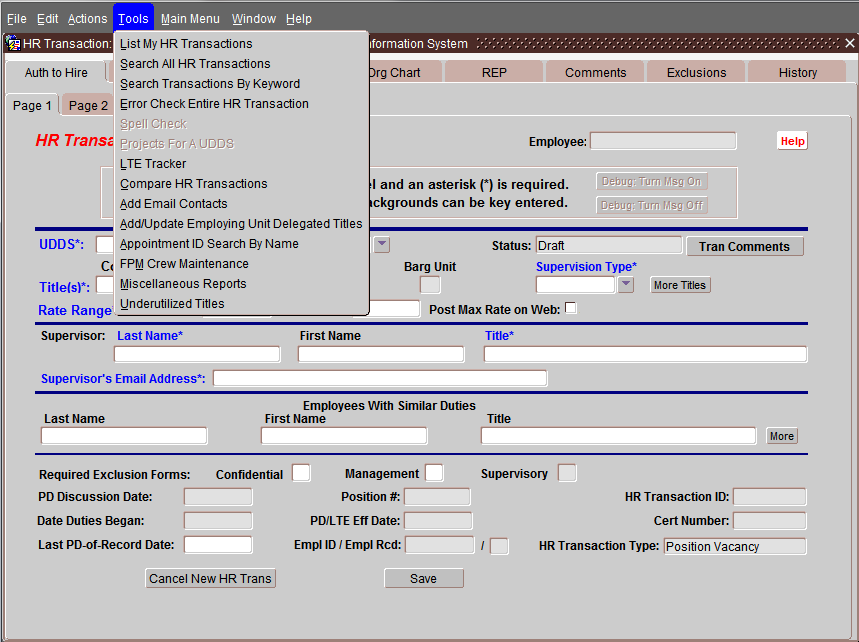Select Add/Update Employing Unit Delegated Titles

tap(241, 223)
